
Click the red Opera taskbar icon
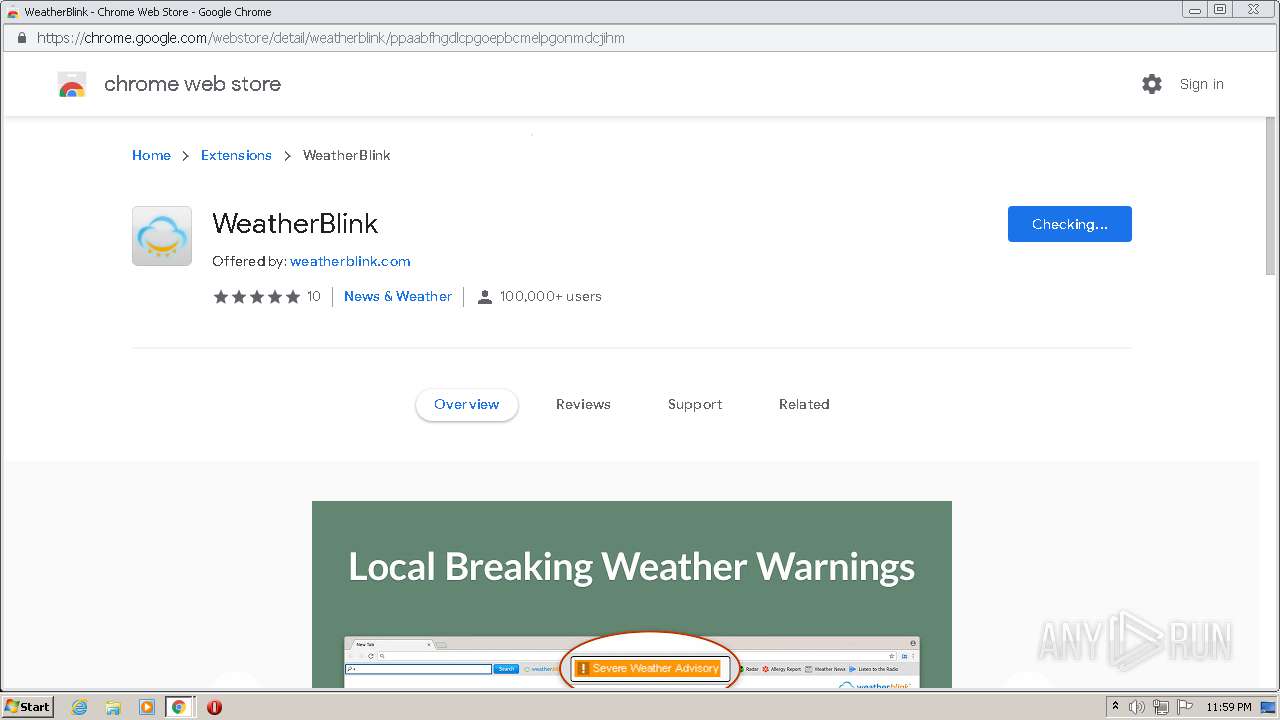pyautogui.click(x=214, y=707)
